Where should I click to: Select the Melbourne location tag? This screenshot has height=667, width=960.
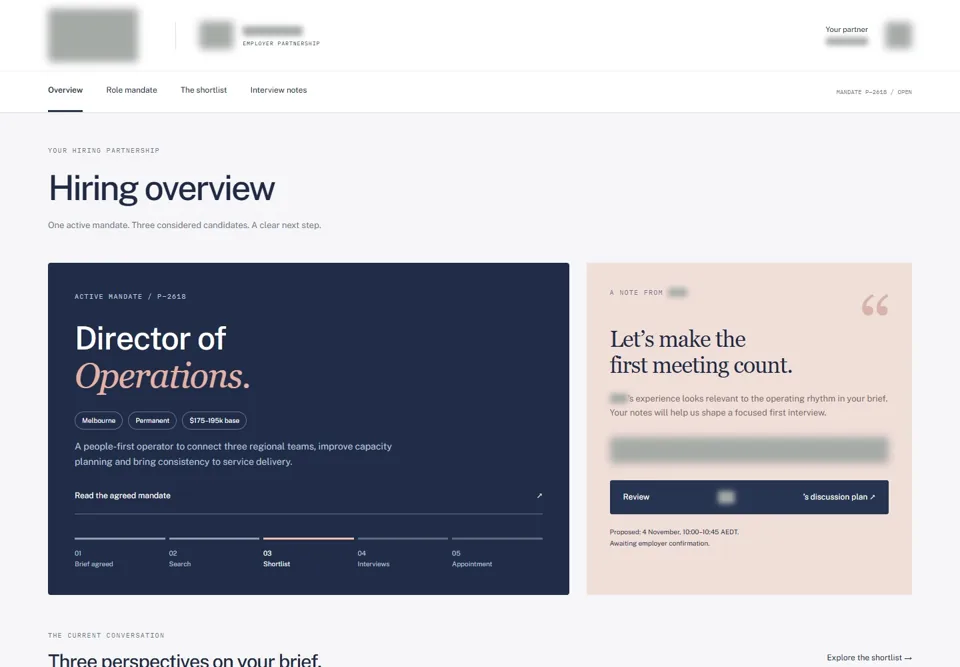point(99,421)
